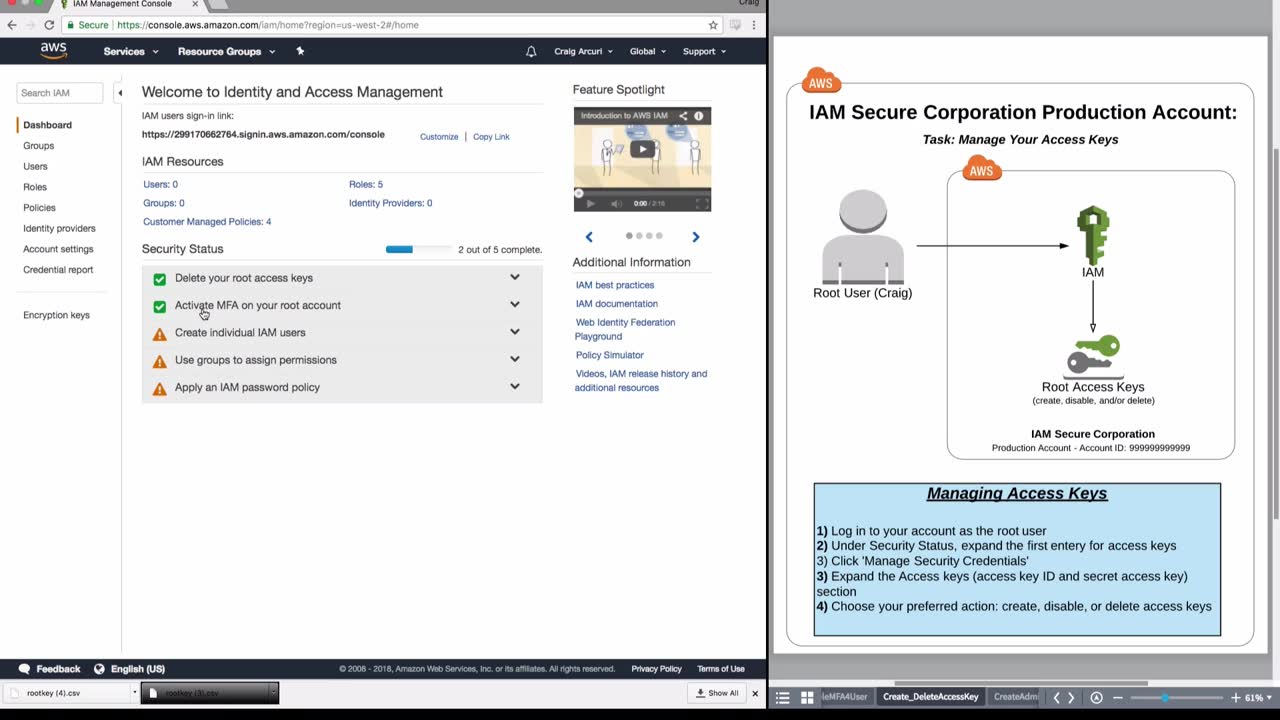This screenshot has height=720, width=1280.
Task: Open the Craig Arcuri account menu
Action: [583, 51]
